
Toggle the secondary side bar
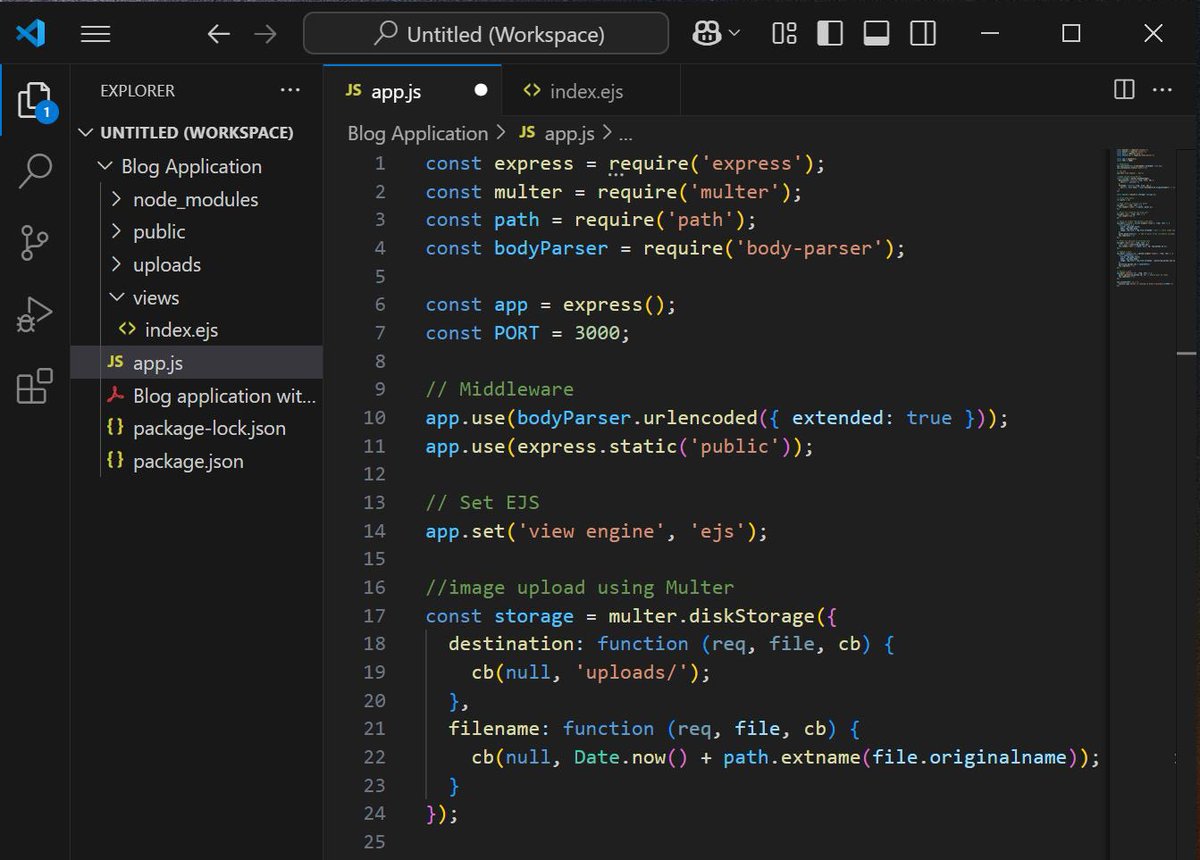923,34
